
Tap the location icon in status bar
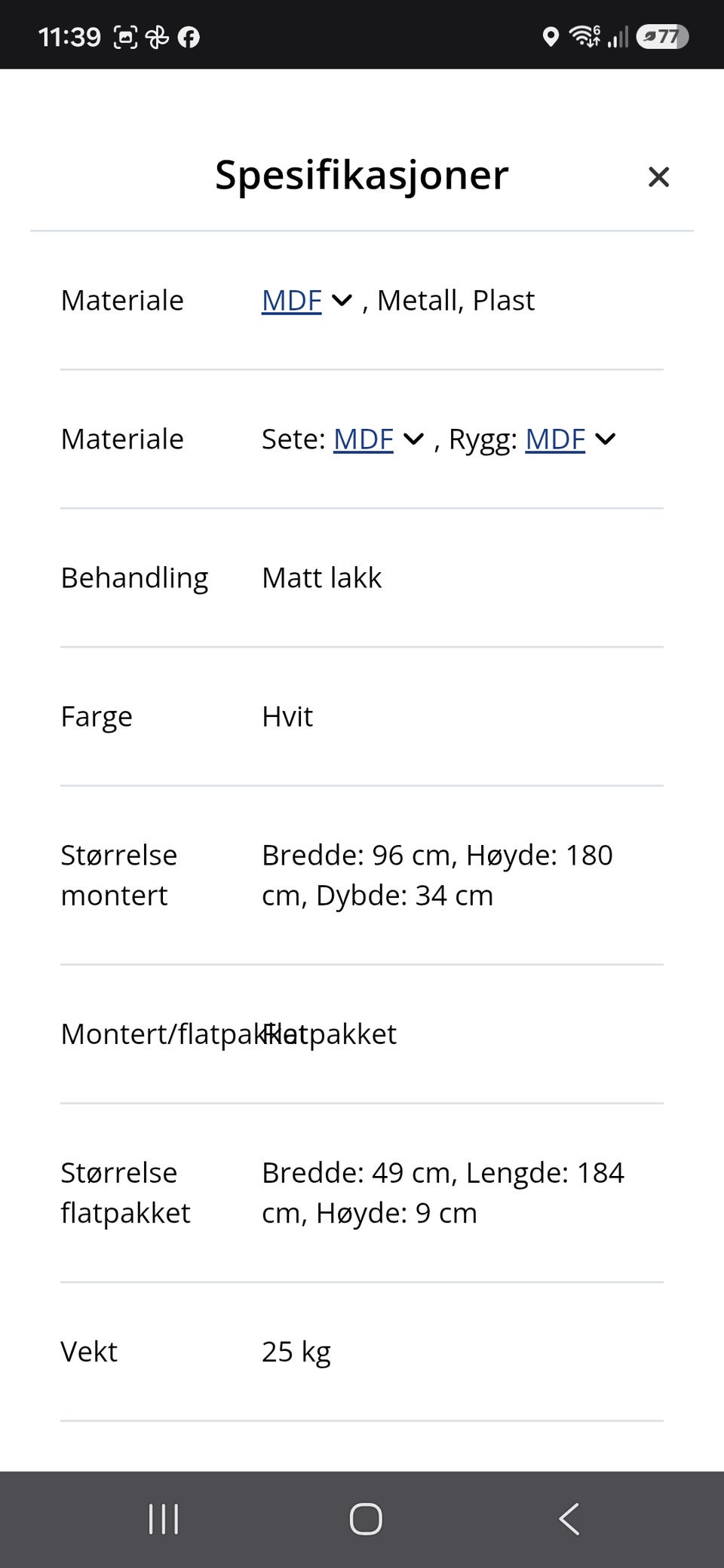[x=551, y=36]
